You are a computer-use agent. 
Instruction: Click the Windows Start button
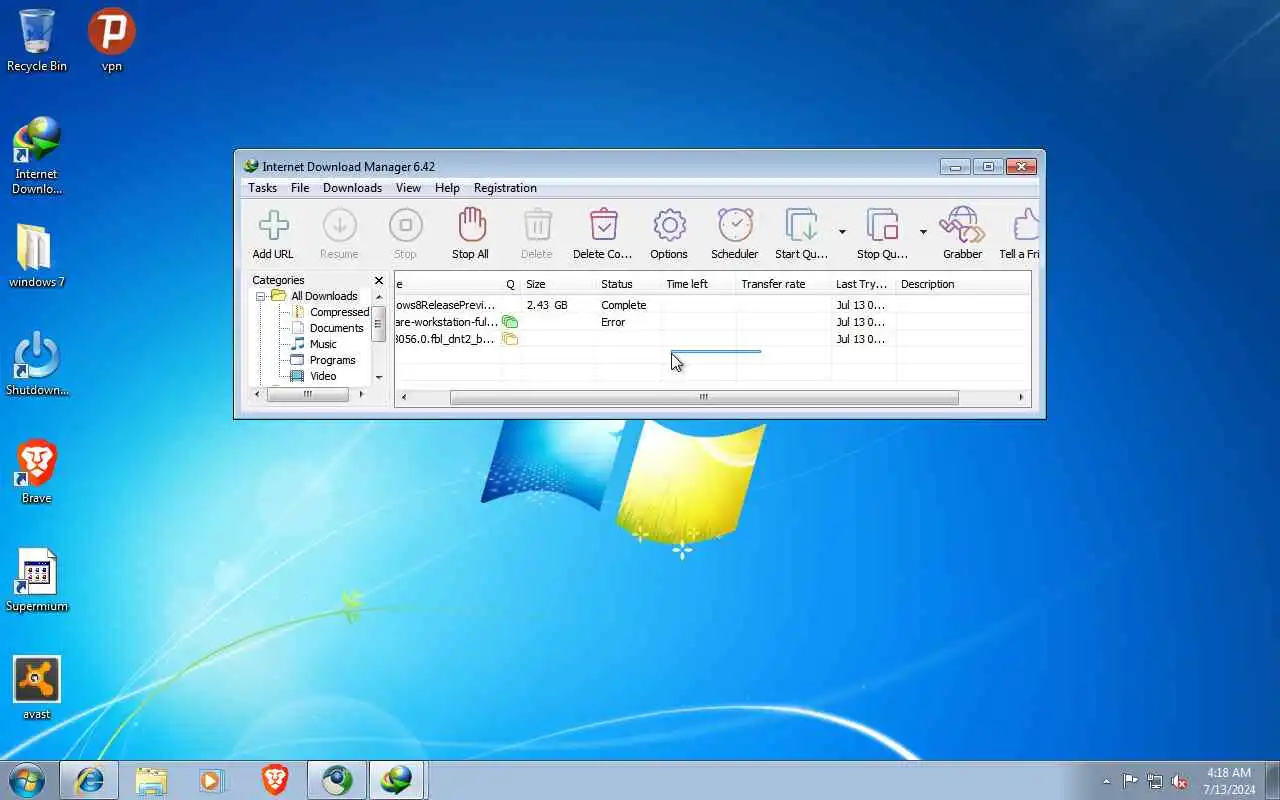click(x=27, y=780)
